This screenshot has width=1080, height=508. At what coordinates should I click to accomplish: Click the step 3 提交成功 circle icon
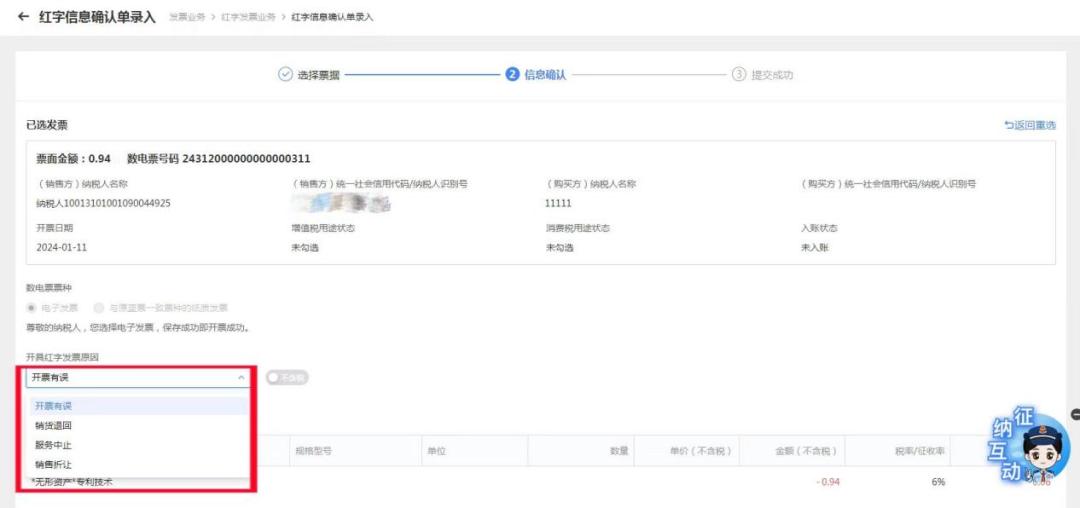738,74
